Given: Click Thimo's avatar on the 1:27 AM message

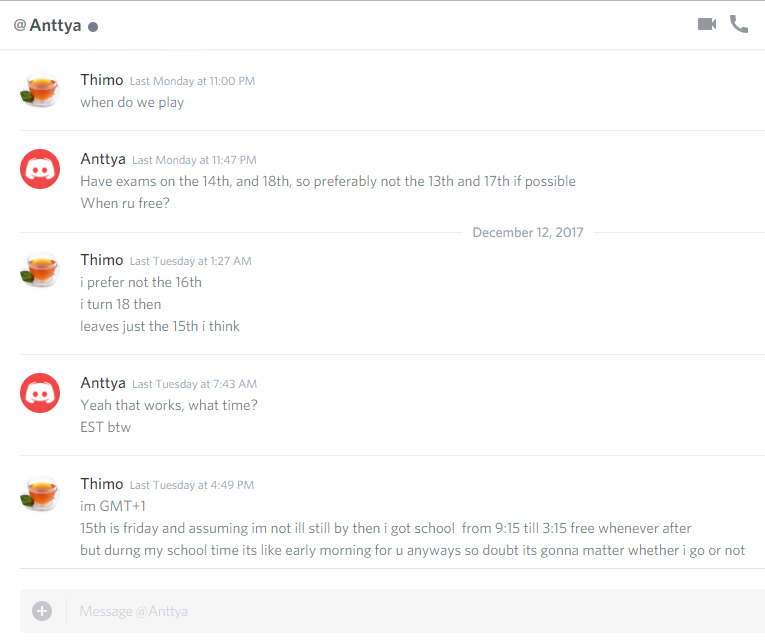Looking at the screenshot, I should pyautogui.click(x=40, y=270).
